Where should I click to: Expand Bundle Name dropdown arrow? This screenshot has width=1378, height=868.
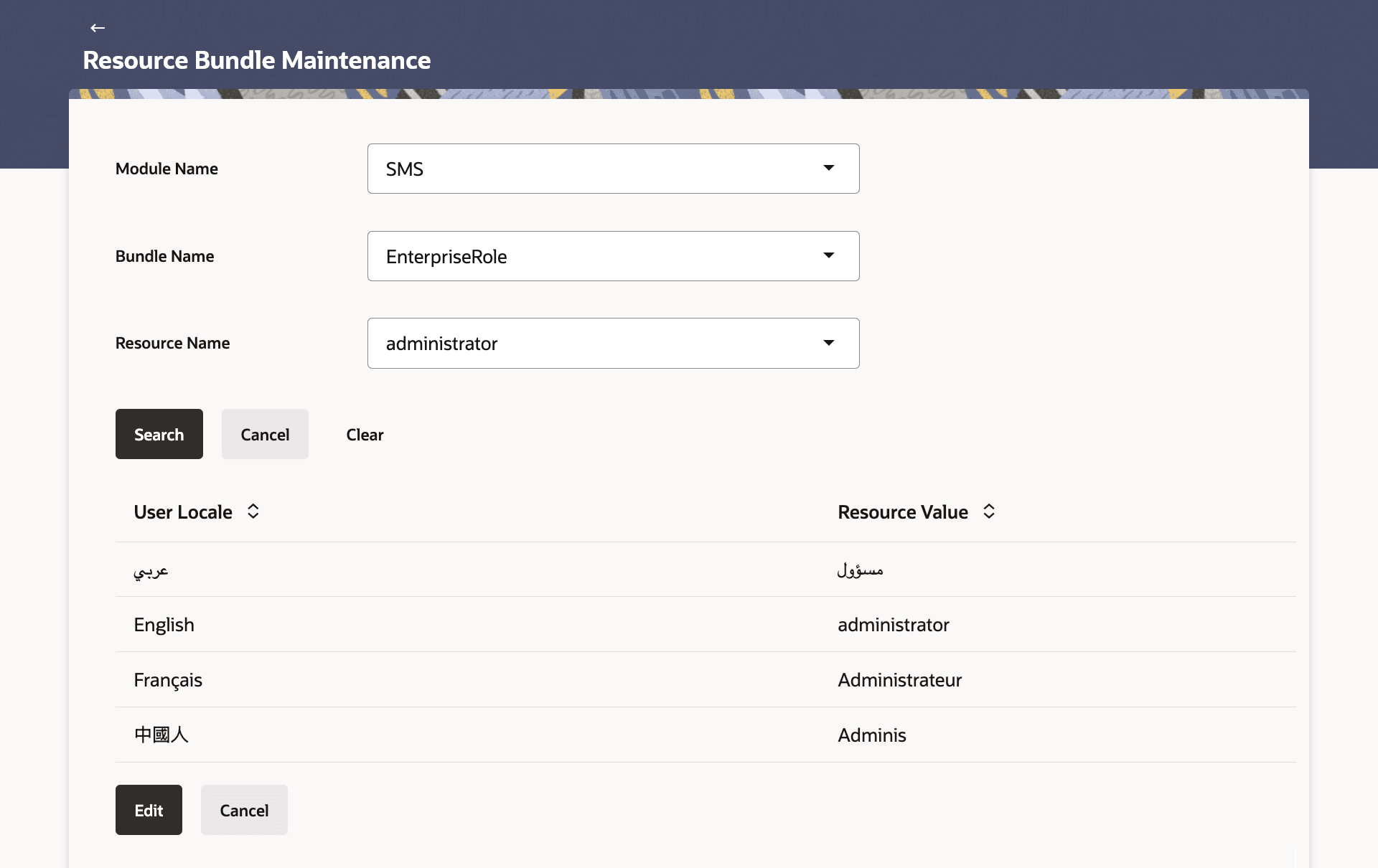(828, 255)
